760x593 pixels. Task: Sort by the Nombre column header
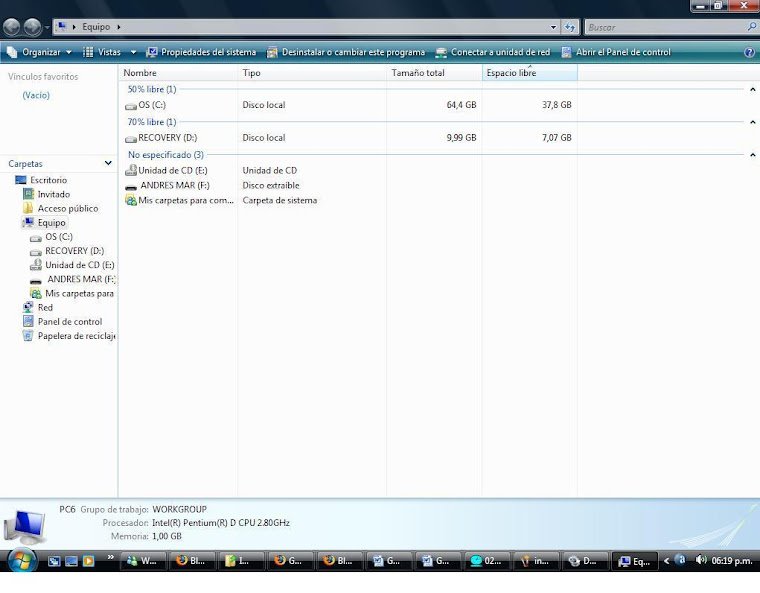click(178, 73)
